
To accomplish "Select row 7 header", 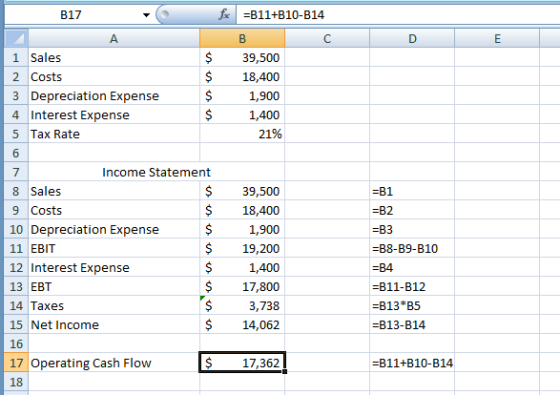I will (x=16, y=172).
